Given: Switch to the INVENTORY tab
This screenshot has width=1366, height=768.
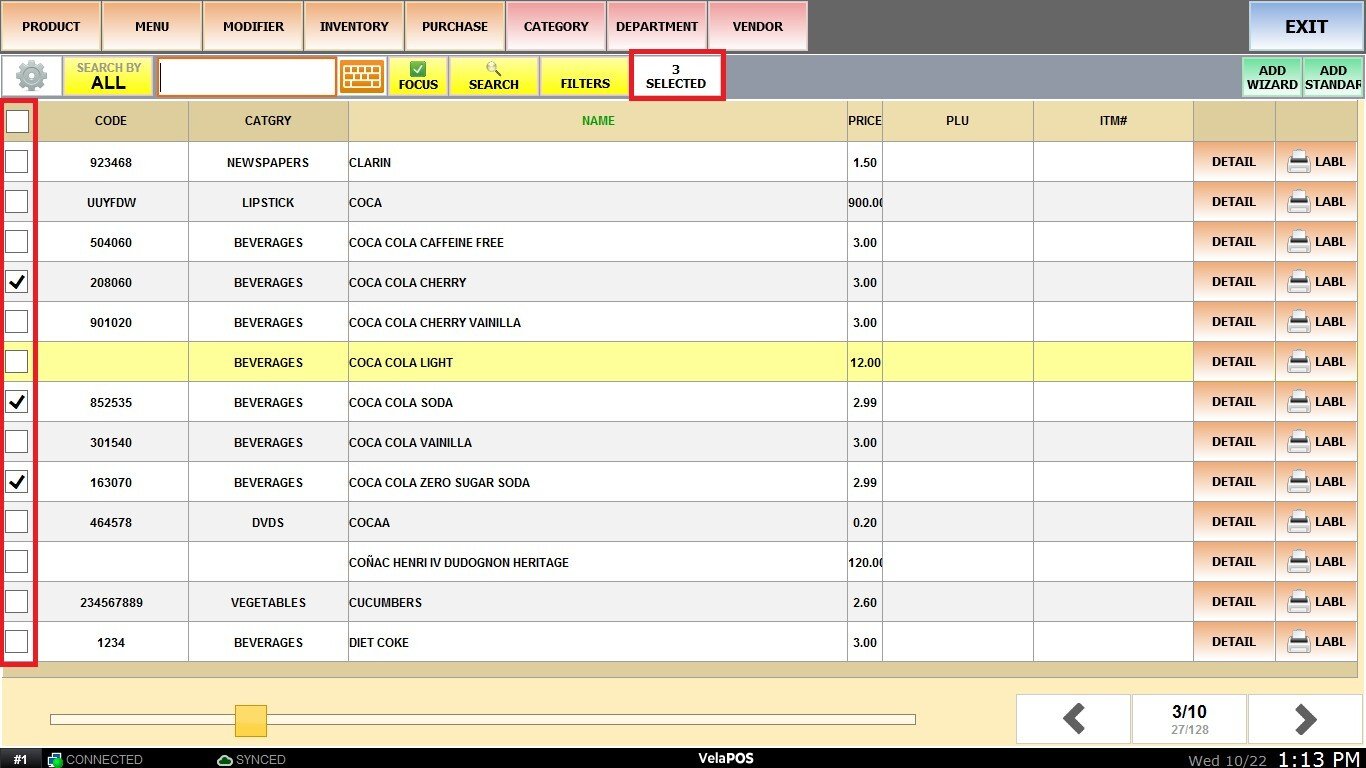Looking at the screenshot, I should tap(354, 26).
